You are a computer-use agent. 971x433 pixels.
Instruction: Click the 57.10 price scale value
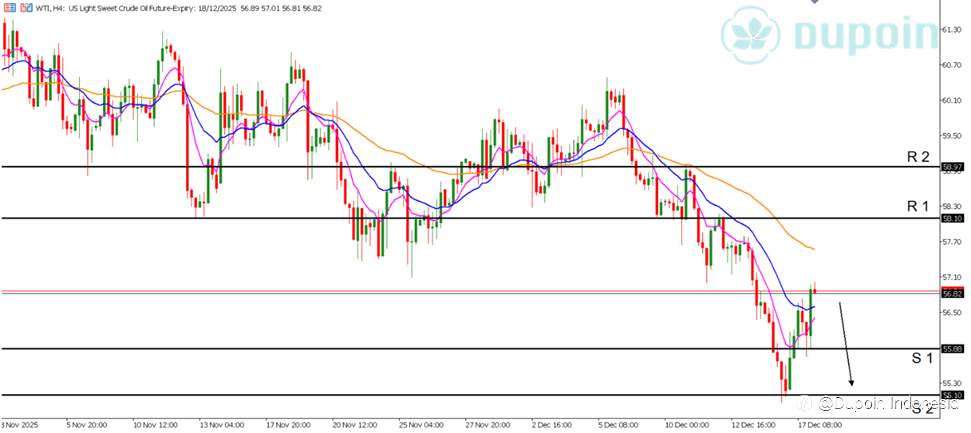tap(951, 277)
